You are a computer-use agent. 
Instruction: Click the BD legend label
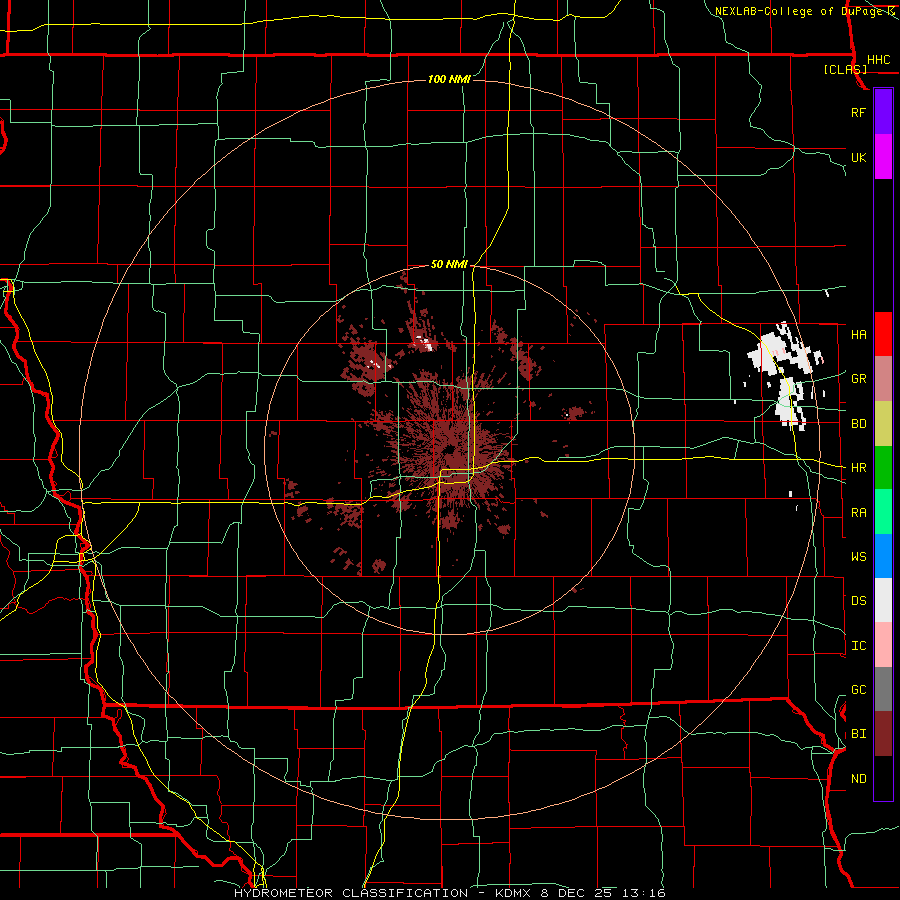(859, 424)
